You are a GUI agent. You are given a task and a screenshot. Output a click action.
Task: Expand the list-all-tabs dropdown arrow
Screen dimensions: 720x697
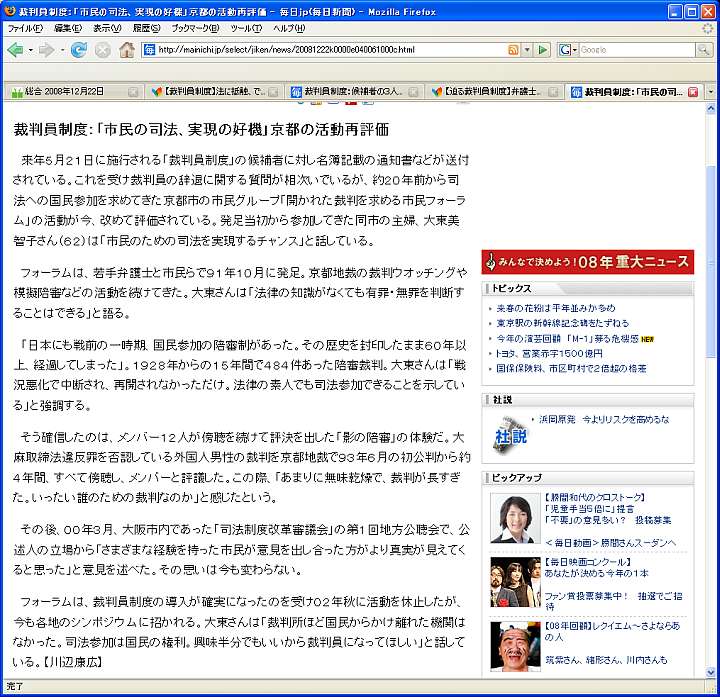pos(711,92)
